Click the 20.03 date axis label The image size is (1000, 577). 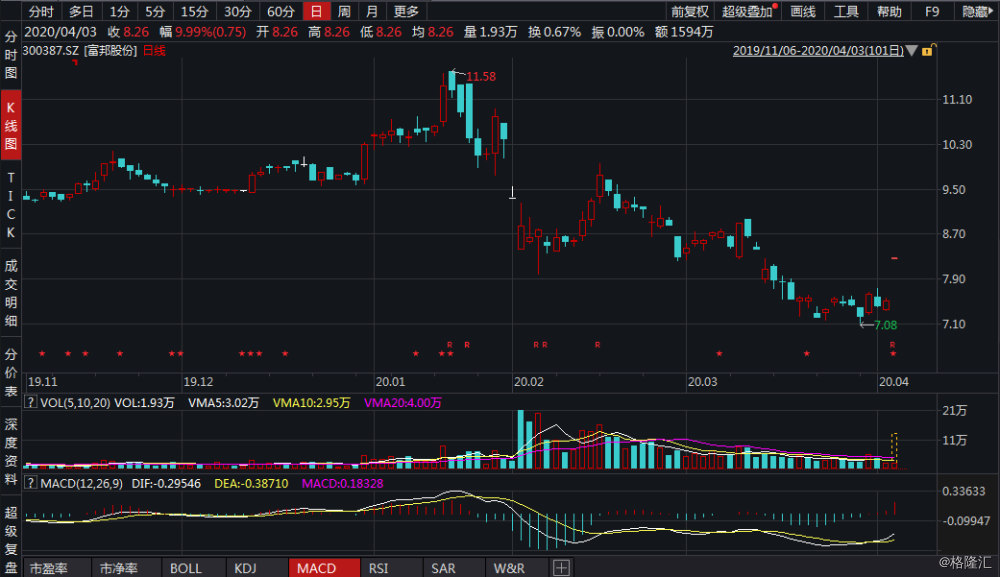coord(702,382)
